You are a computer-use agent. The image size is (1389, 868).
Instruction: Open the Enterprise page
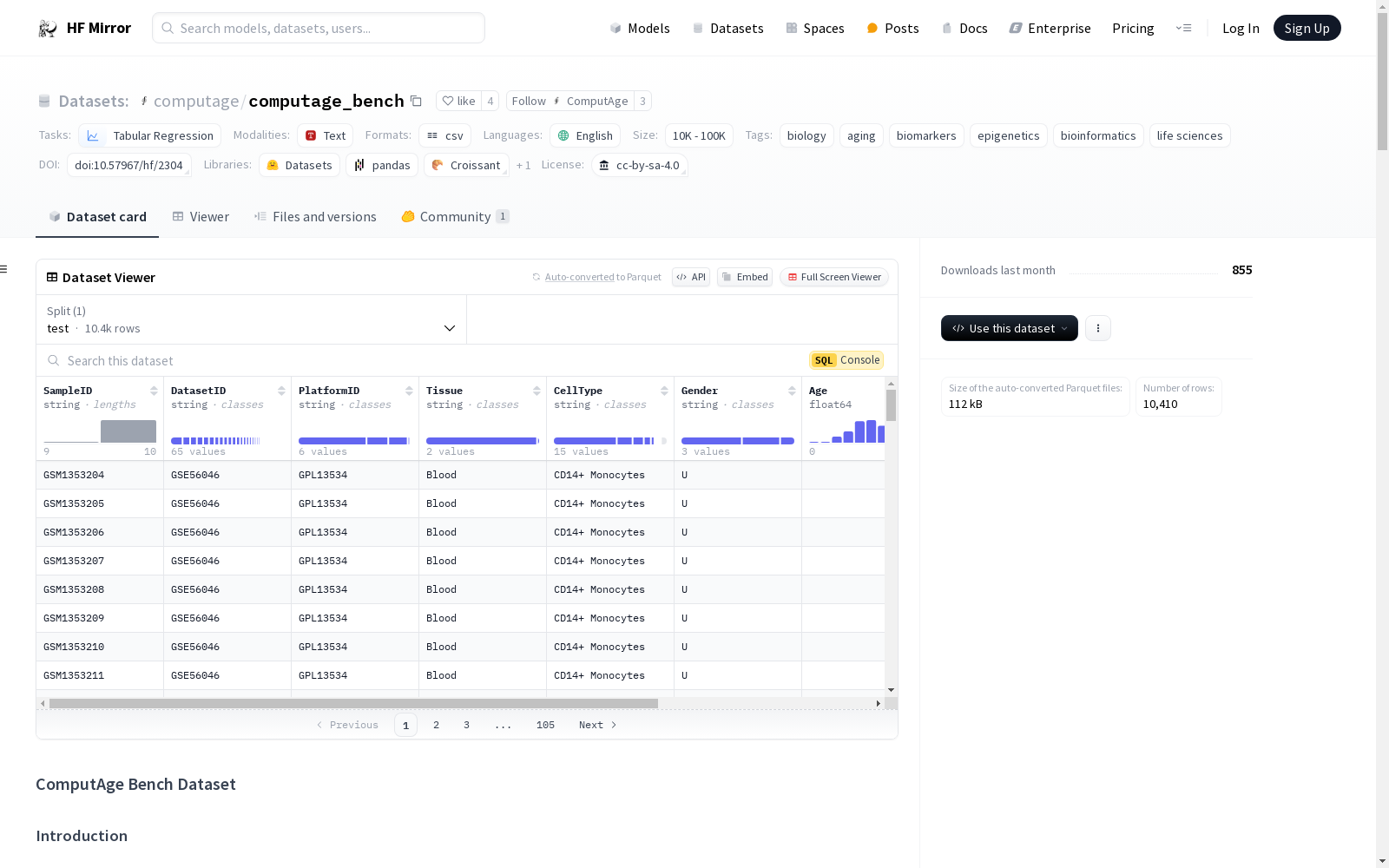(1050, 28)
